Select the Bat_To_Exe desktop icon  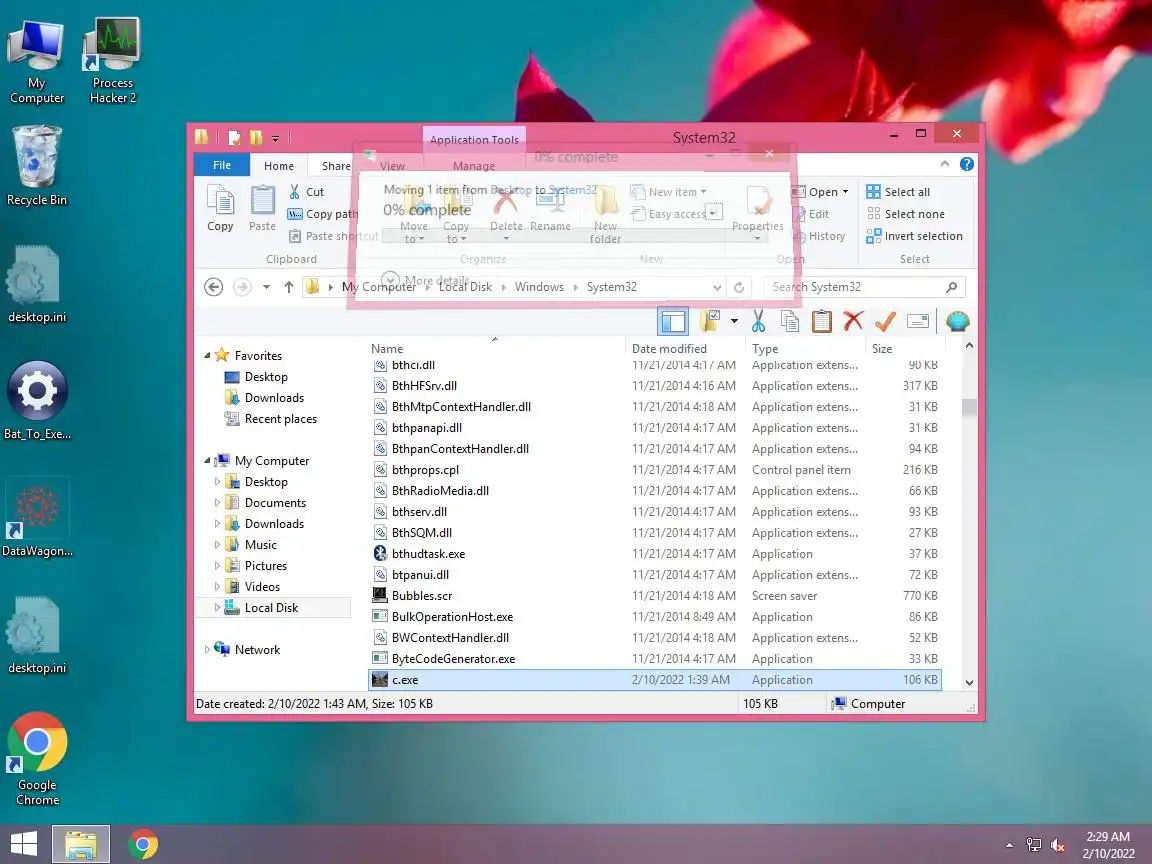coord(37,400)
